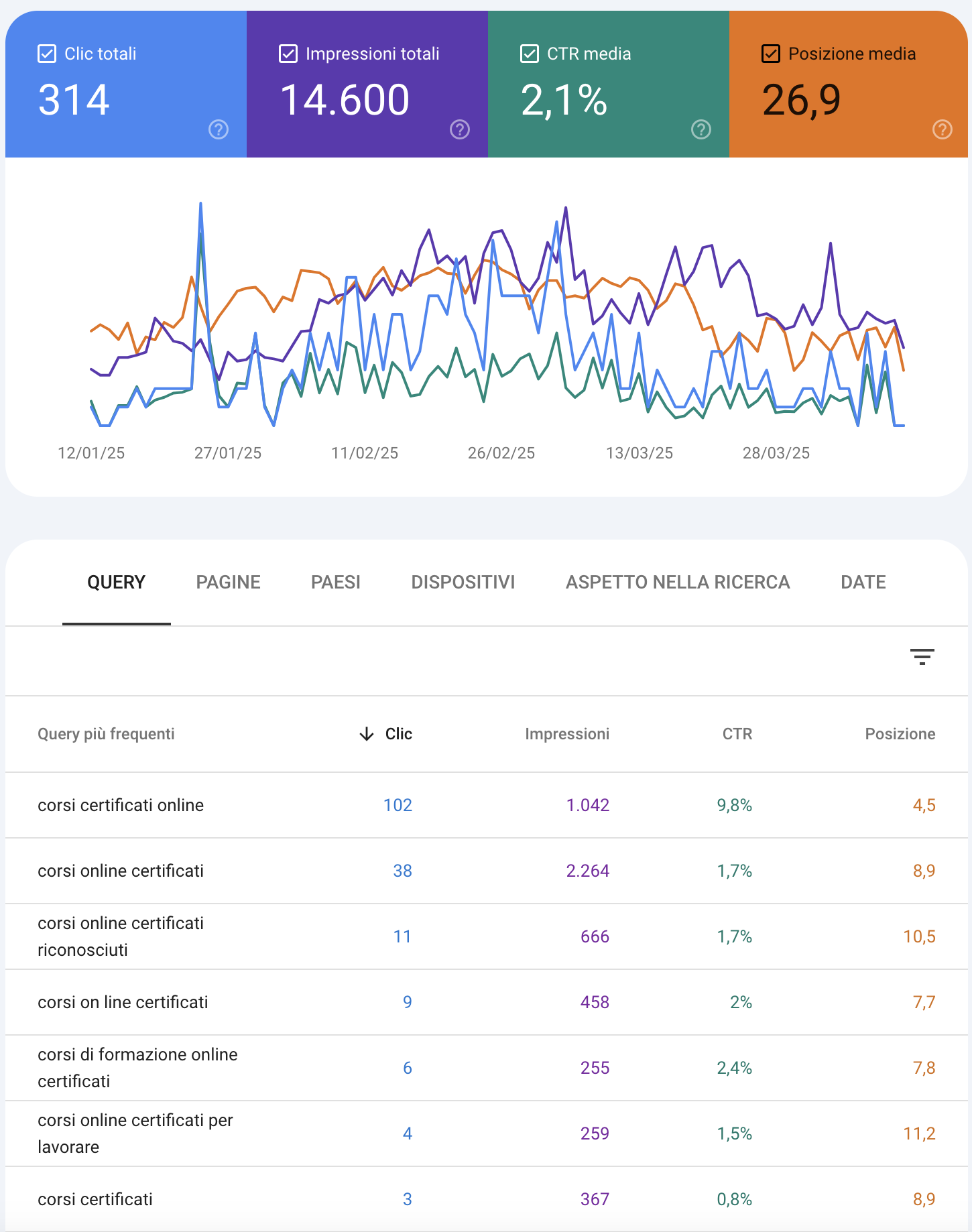Click the Clic column sort arrow
Viewport: 972px width, 1232px height.
click(x=367, y=734)
